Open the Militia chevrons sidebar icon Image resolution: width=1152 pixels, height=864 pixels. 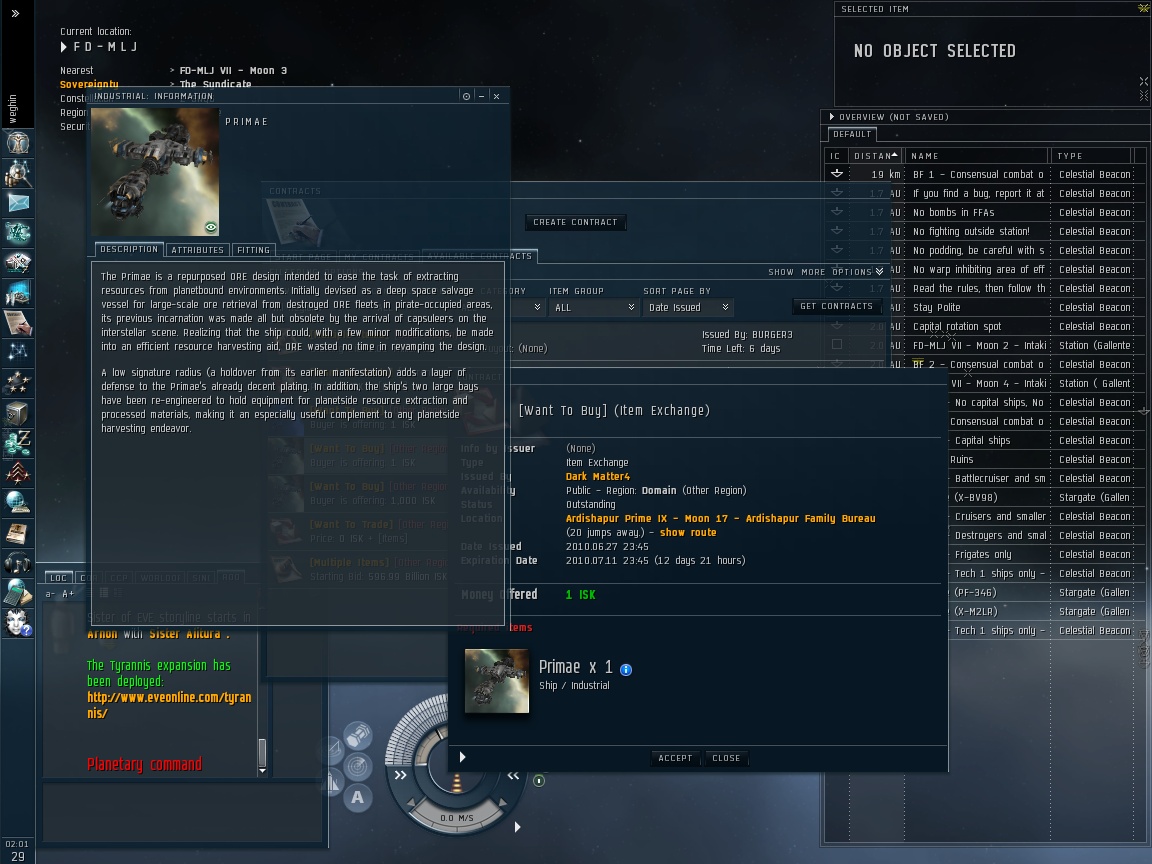click(x=18, y=472)
